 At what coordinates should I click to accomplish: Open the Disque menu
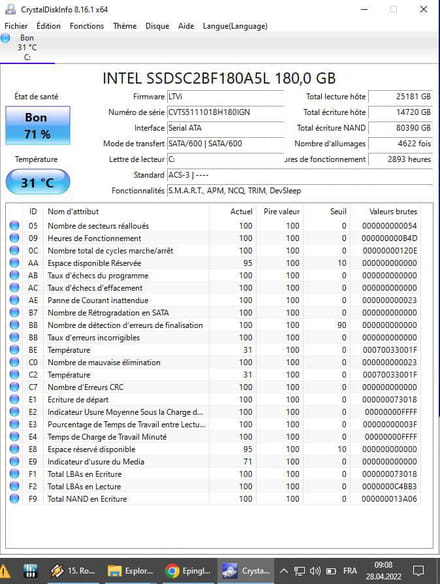157,26
